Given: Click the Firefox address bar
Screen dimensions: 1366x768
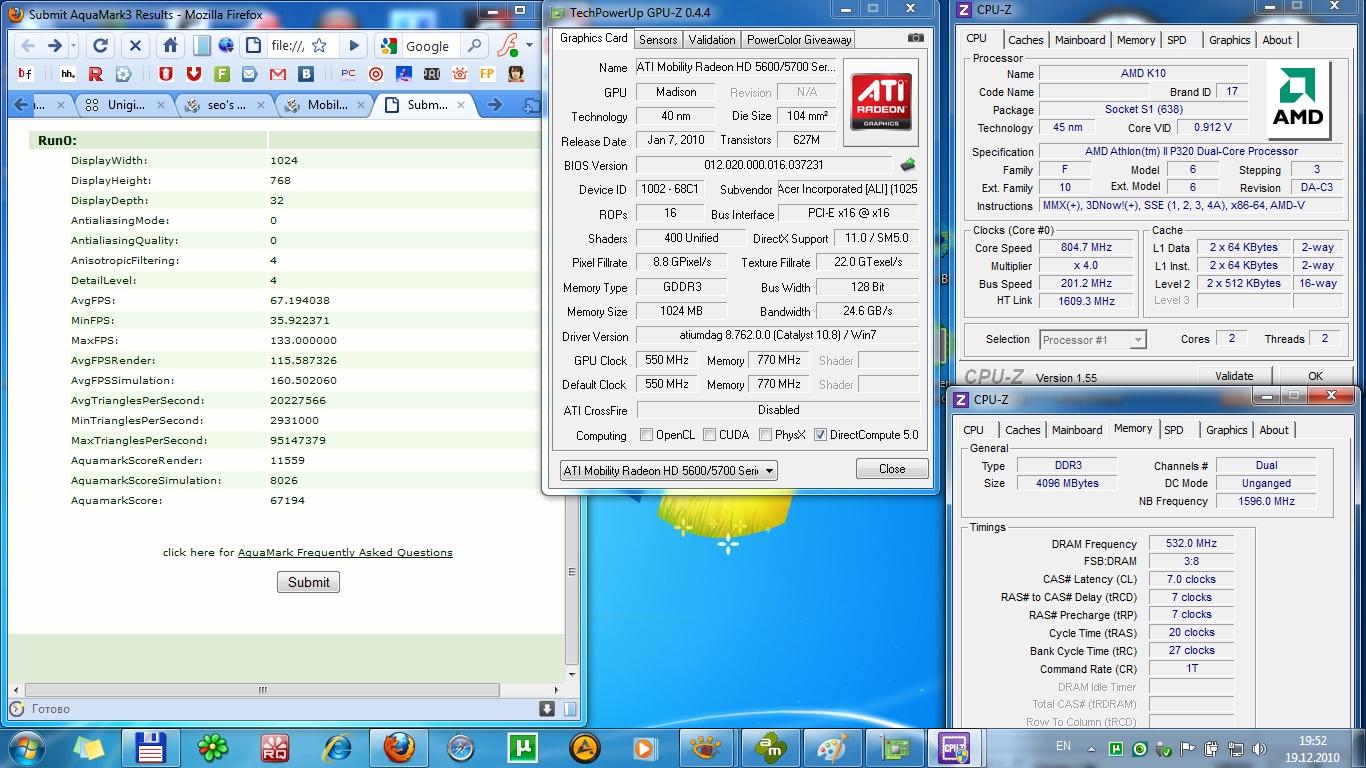Looking at the screenshot, I should (x=288, y=46).
